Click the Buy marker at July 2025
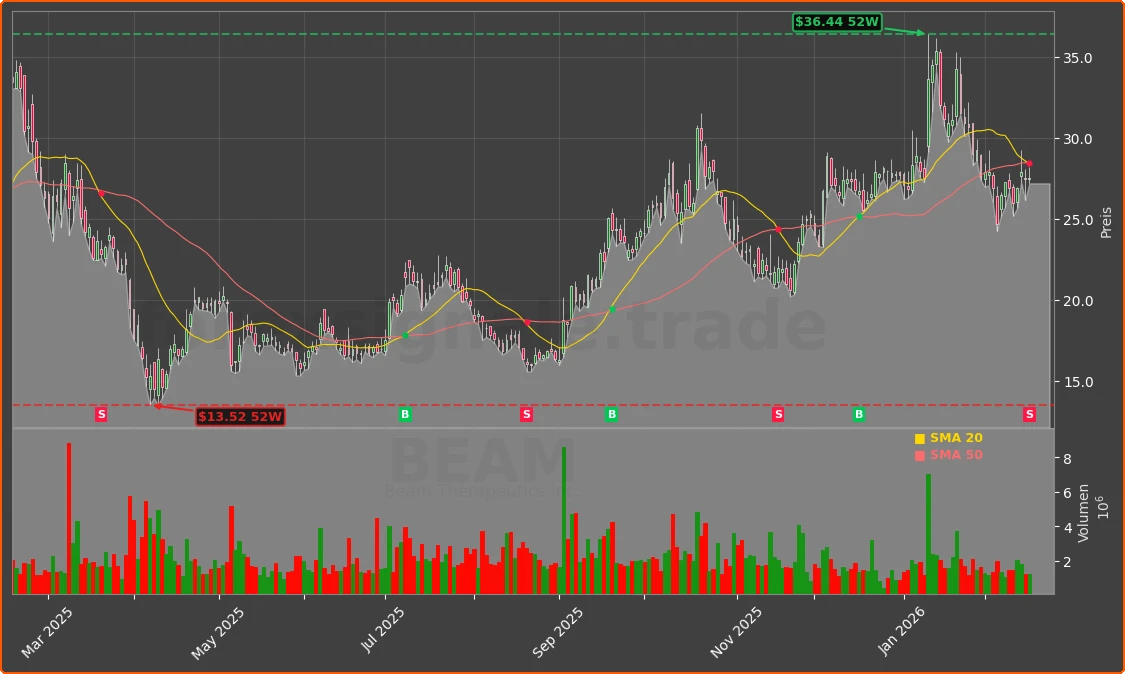 pos(405,414)
